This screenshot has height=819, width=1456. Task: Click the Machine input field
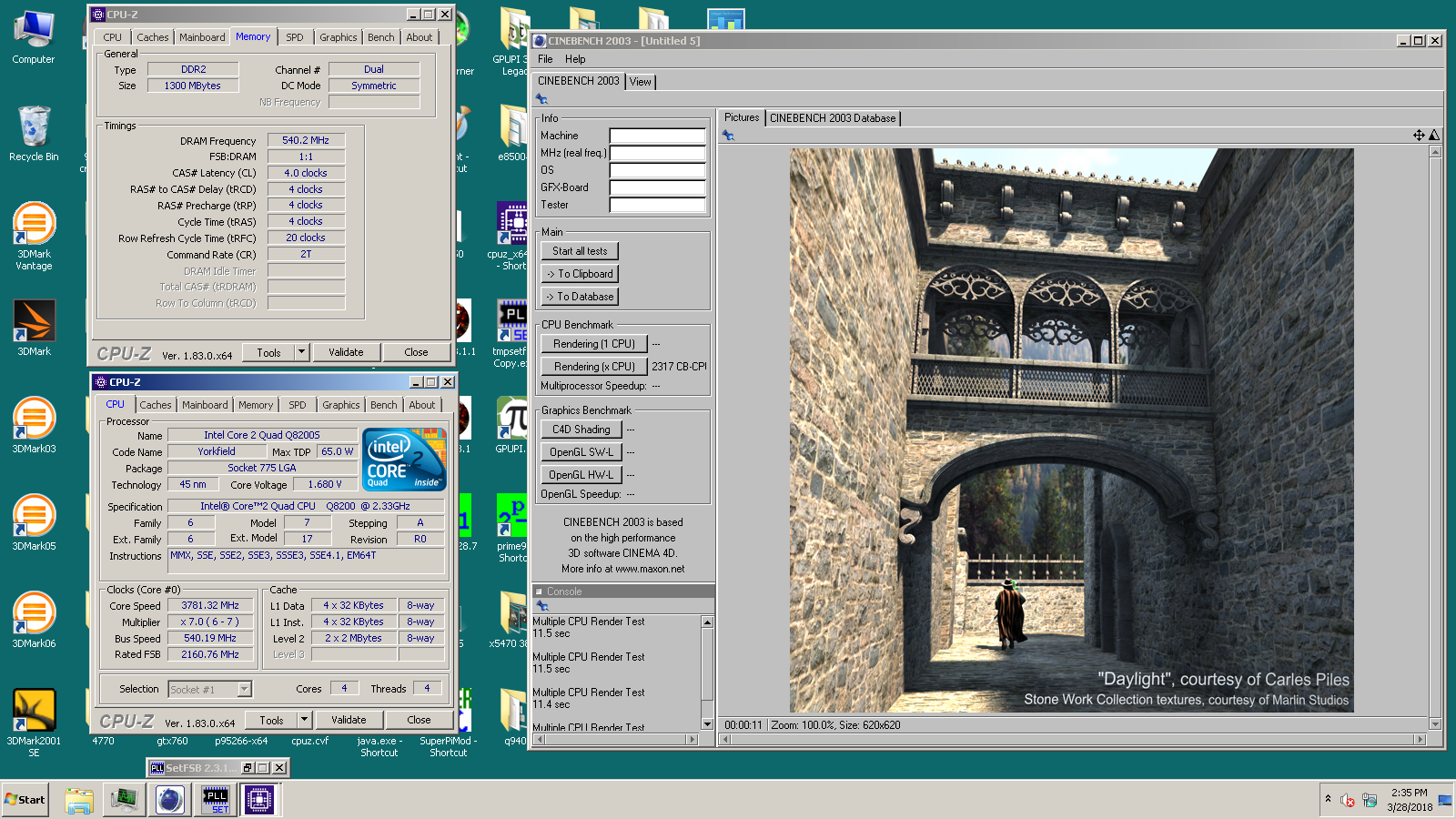pyautogui.click(x=658, y=136)
